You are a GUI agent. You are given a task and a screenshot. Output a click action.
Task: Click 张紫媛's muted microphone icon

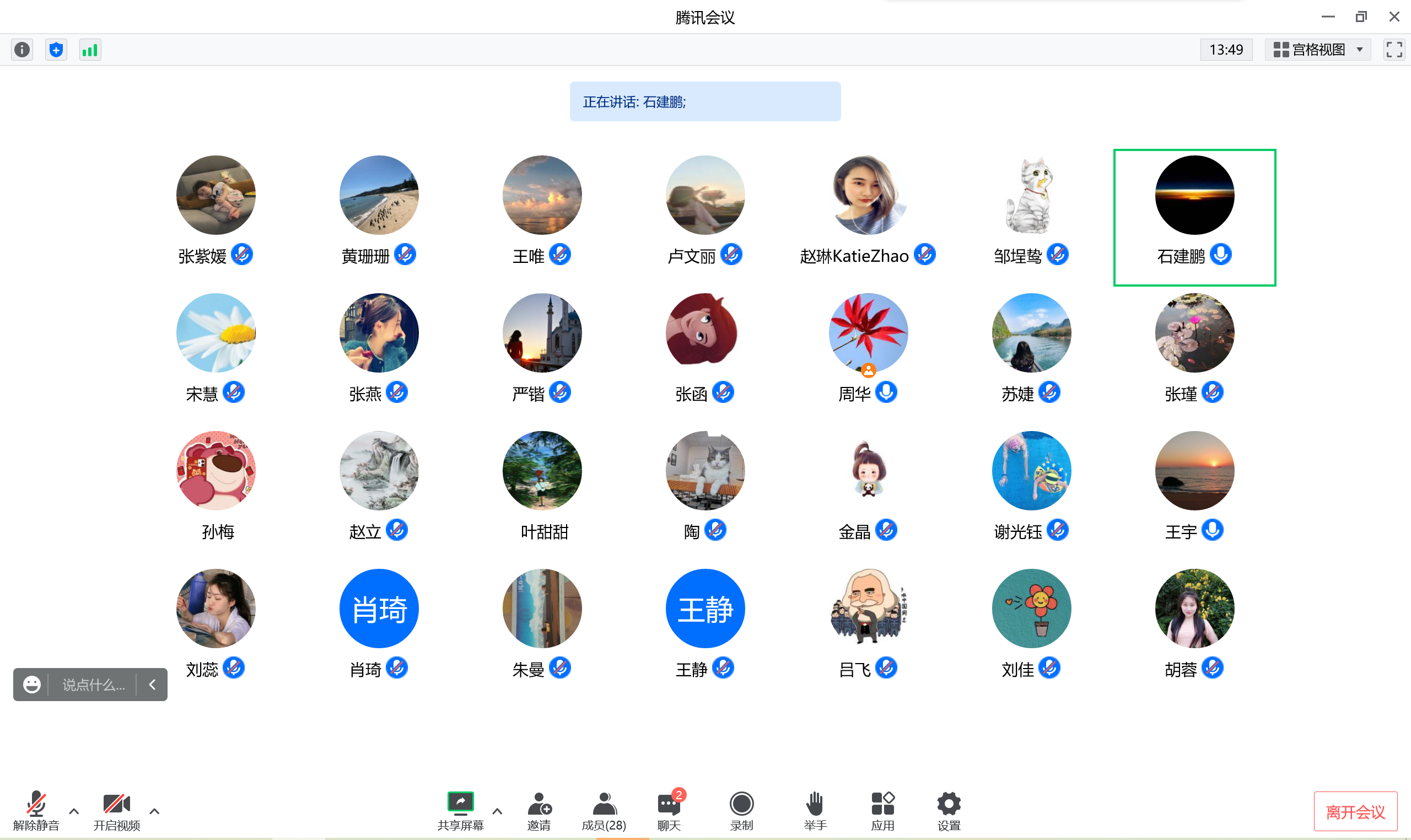[243, 255]
